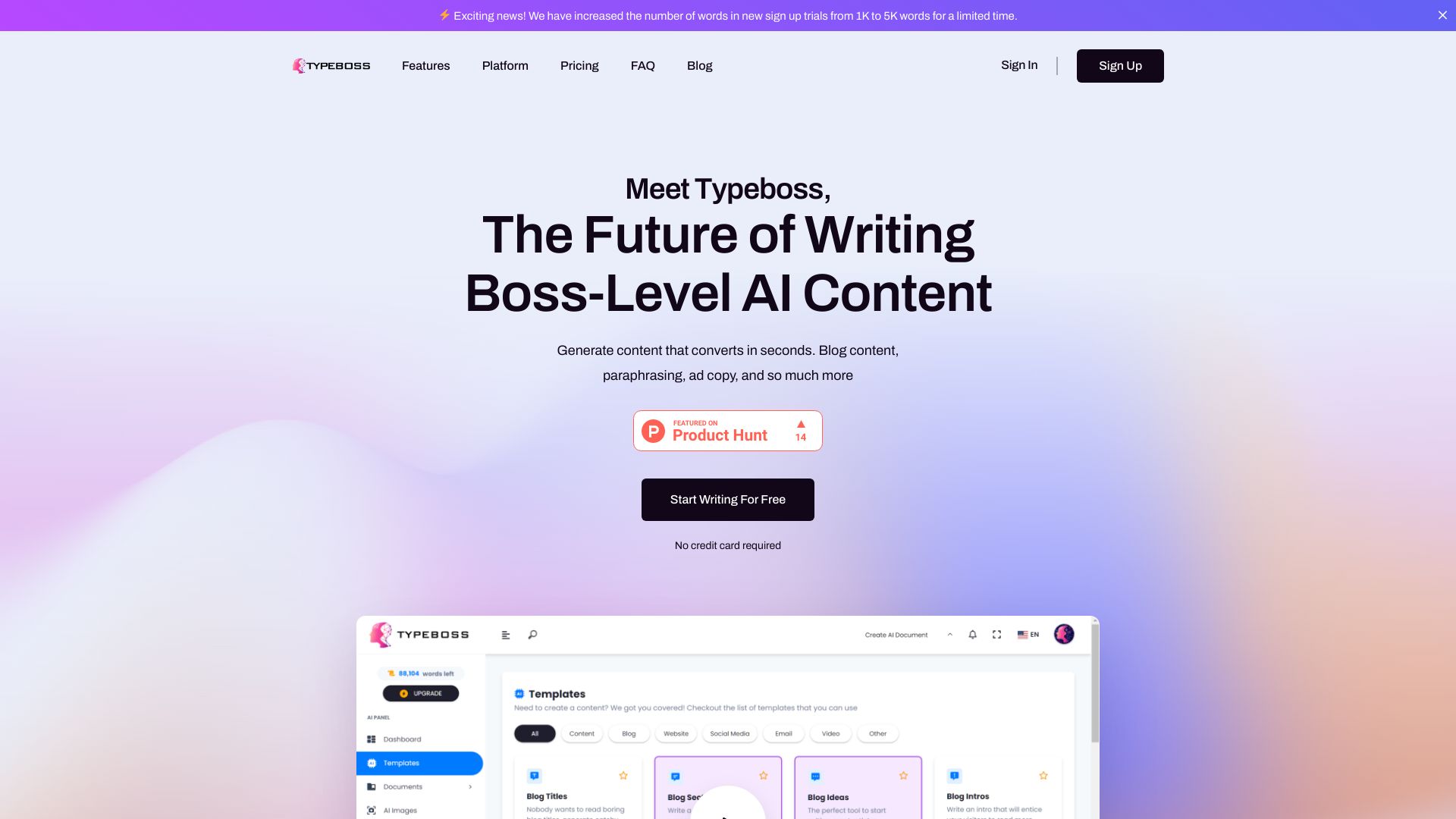Click the UPGRADE button in sidebar
The image size is (1456, 819).
pos(420,693)
